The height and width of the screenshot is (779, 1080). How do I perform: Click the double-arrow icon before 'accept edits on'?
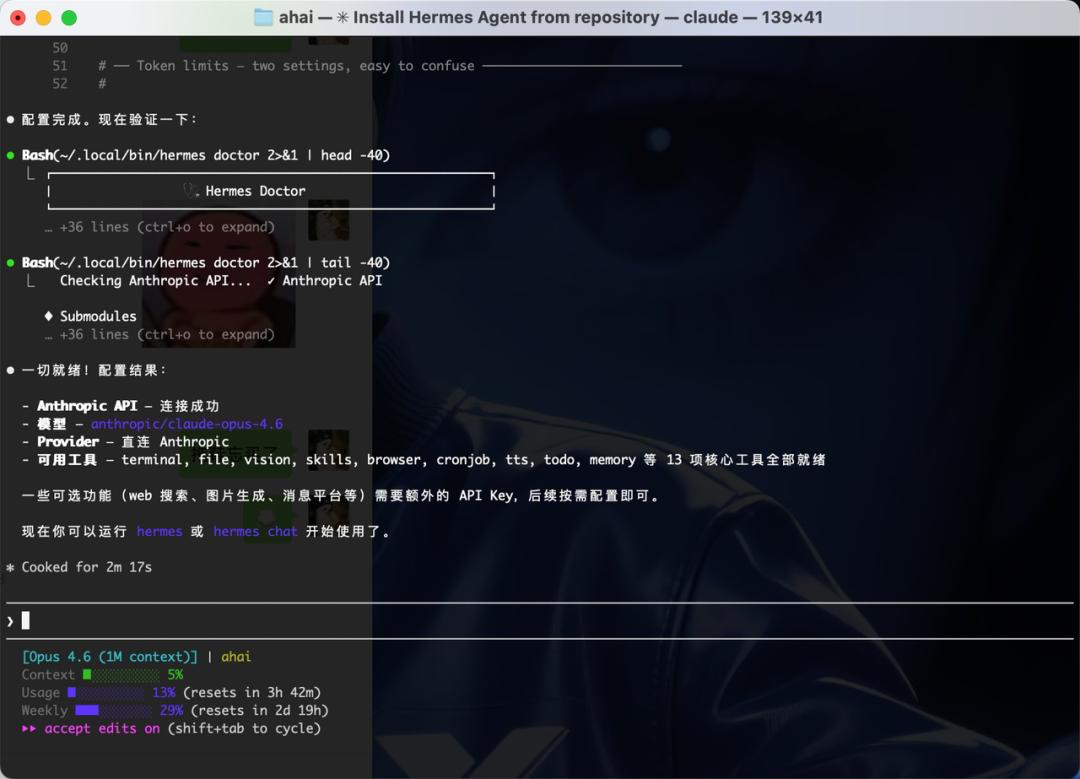[x=29, y=728]
